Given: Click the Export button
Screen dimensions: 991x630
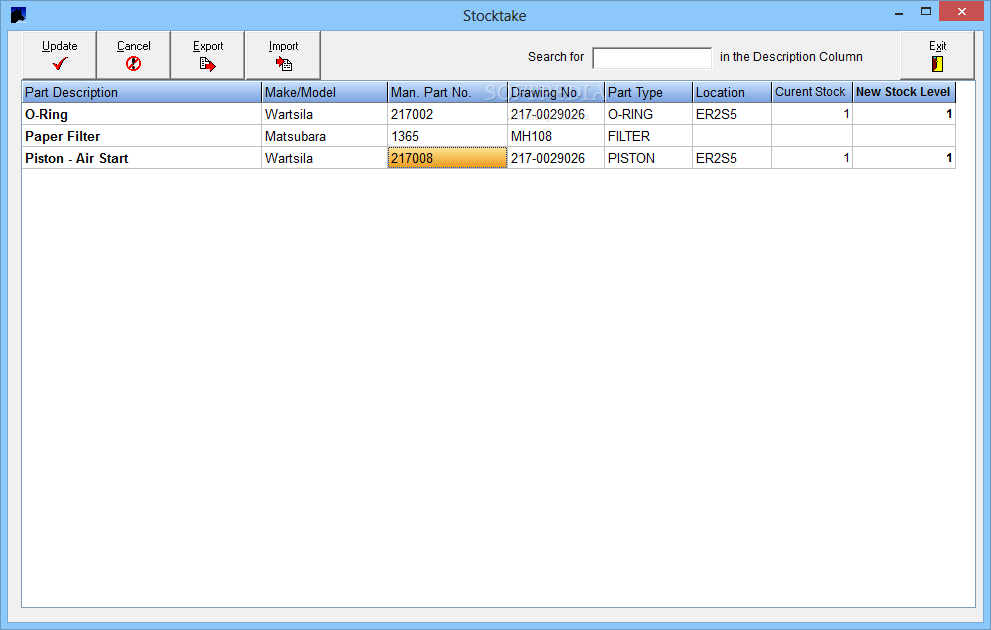Looking at the screenshot, I should pyautogui.click(x=208, y=55).
